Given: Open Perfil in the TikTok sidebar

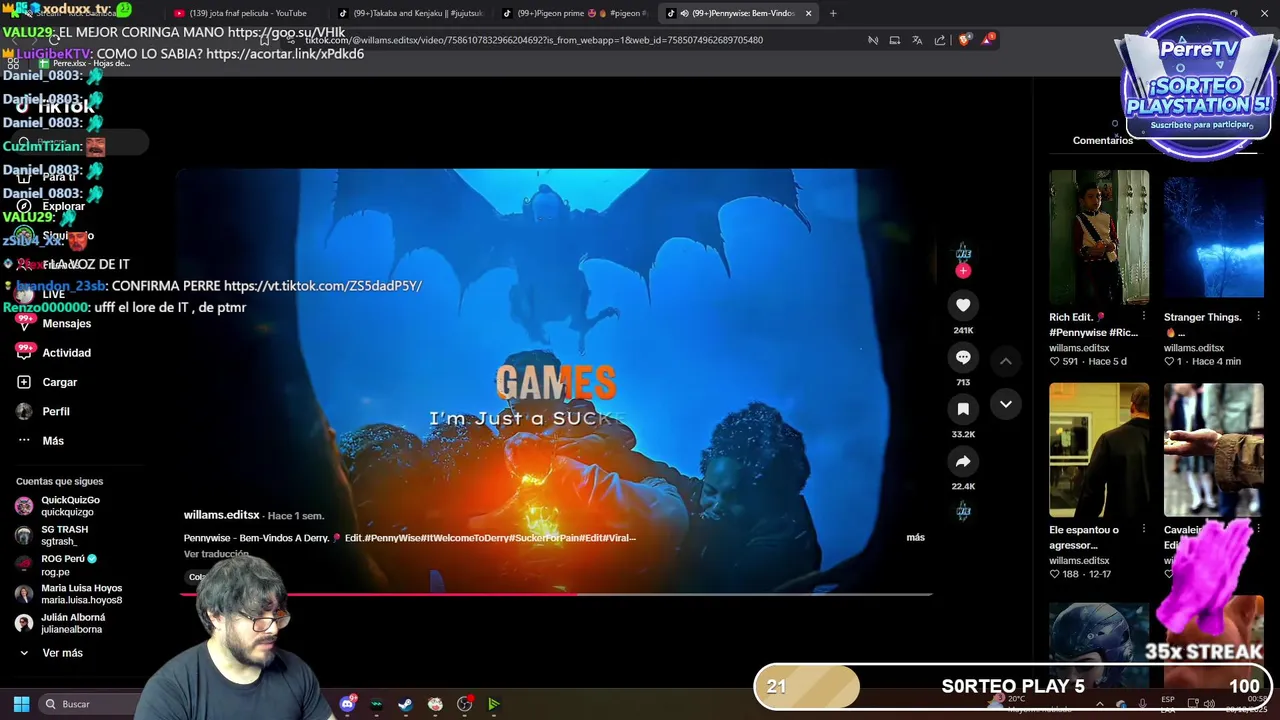Looking at the screenshot, I should [x=56, y=411].
